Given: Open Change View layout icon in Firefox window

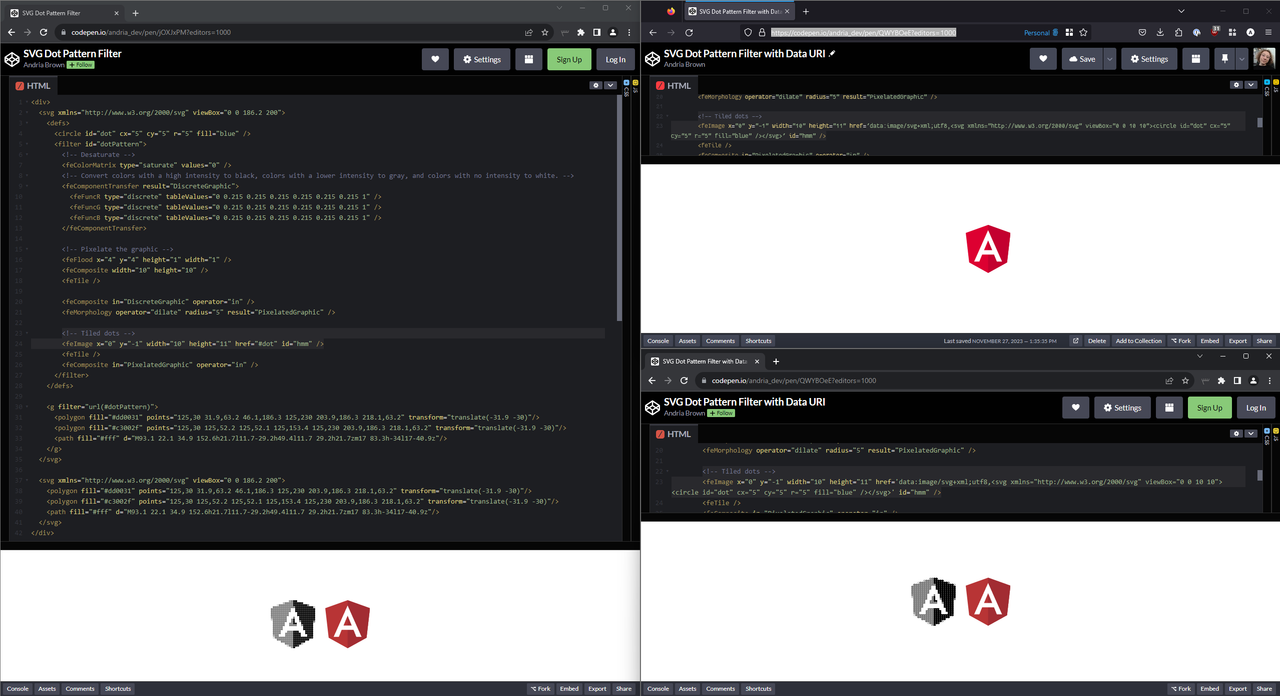Looking at the screenshot, I should [x=1195, y=59].
